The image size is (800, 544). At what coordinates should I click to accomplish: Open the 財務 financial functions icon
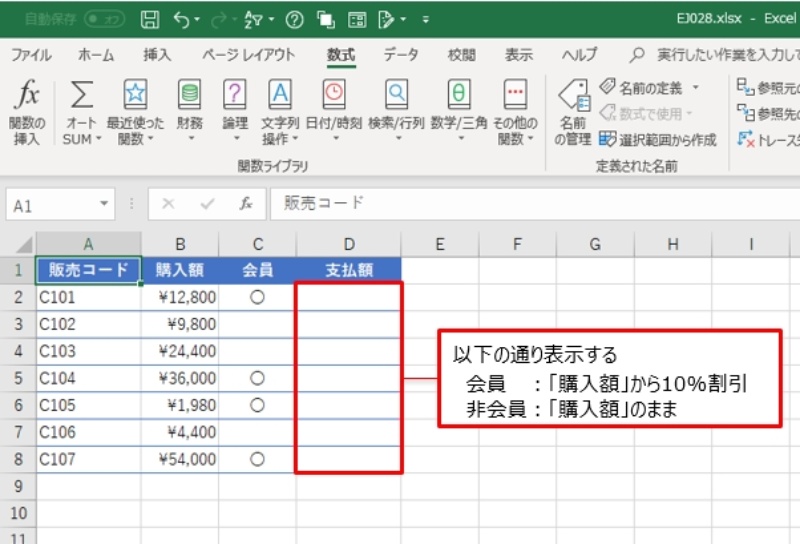[x=189, y=97]
